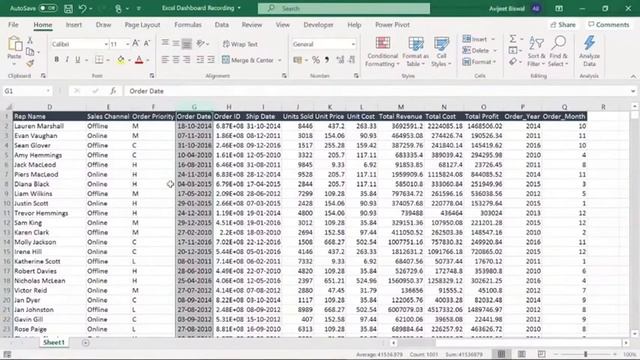Switch to the Power Pivot tab

pos(392,24)
